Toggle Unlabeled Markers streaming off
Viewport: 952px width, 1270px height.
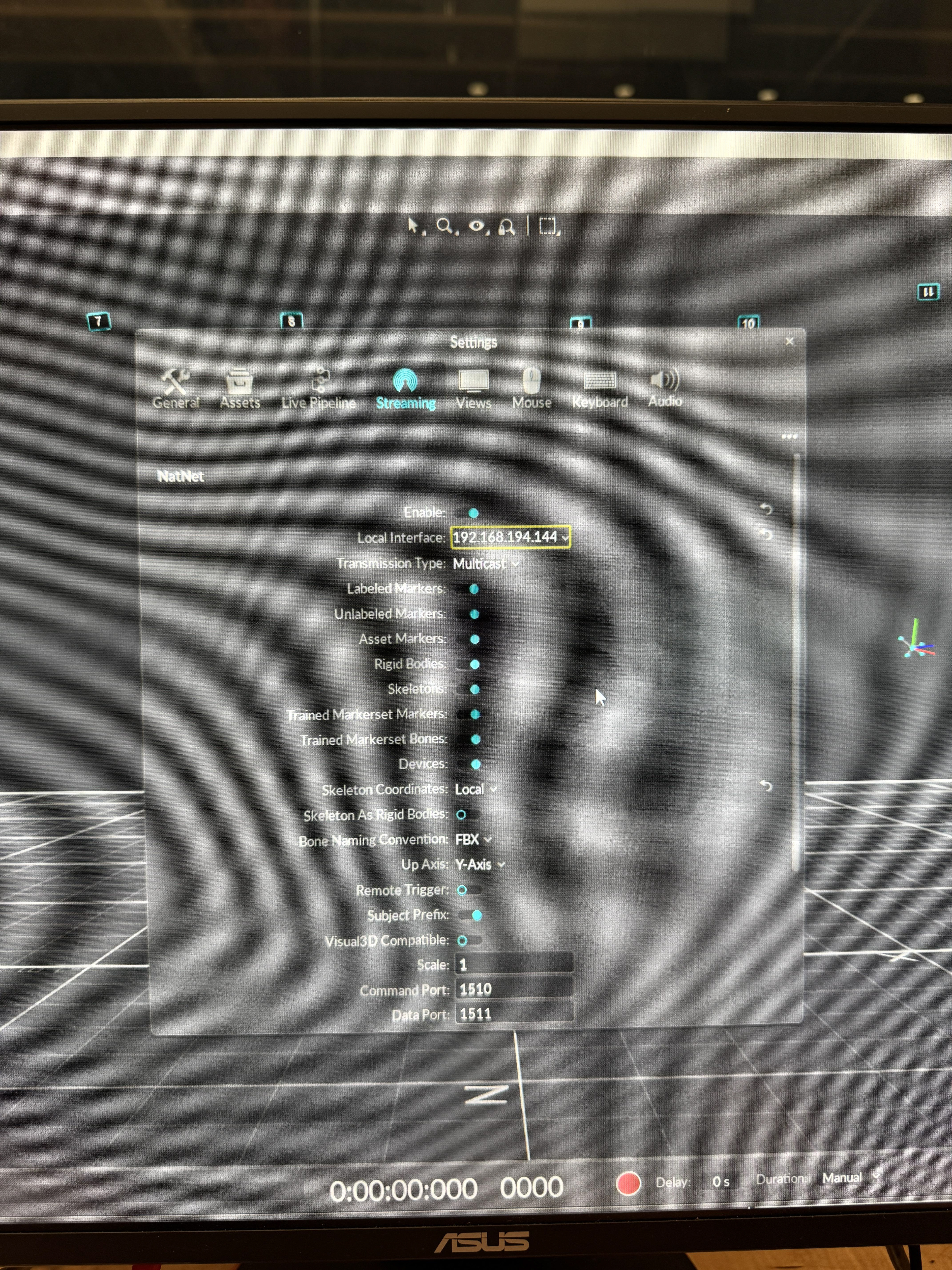tap(469, 614)
